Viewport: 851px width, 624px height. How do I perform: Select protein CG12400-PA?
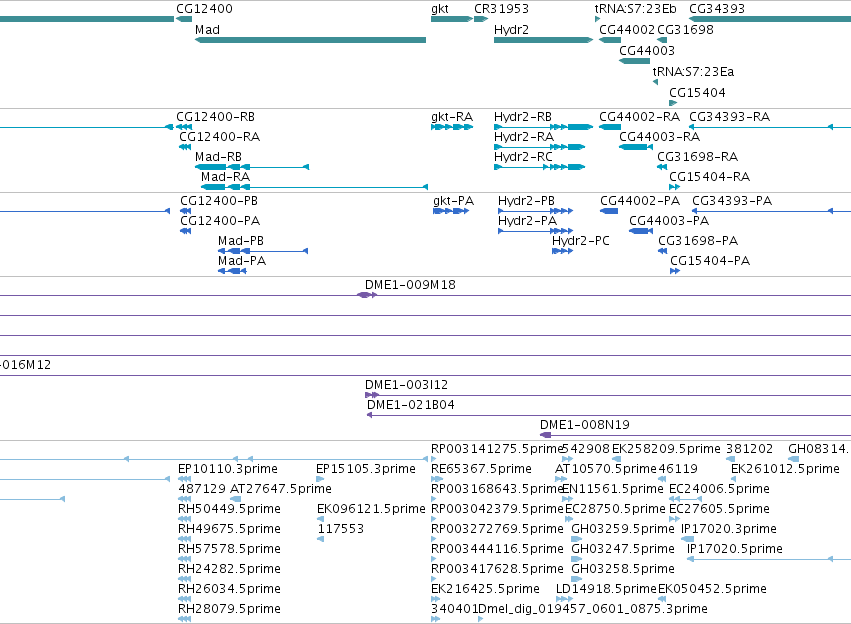186,231
